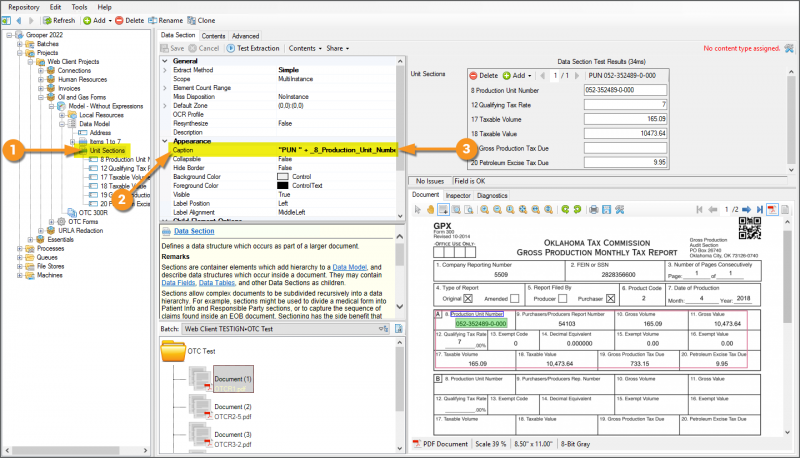The height and width of the screenshot is (458, 800).
Task: Toggle the Original checkbox on the form
Action: tap(468, 299)
